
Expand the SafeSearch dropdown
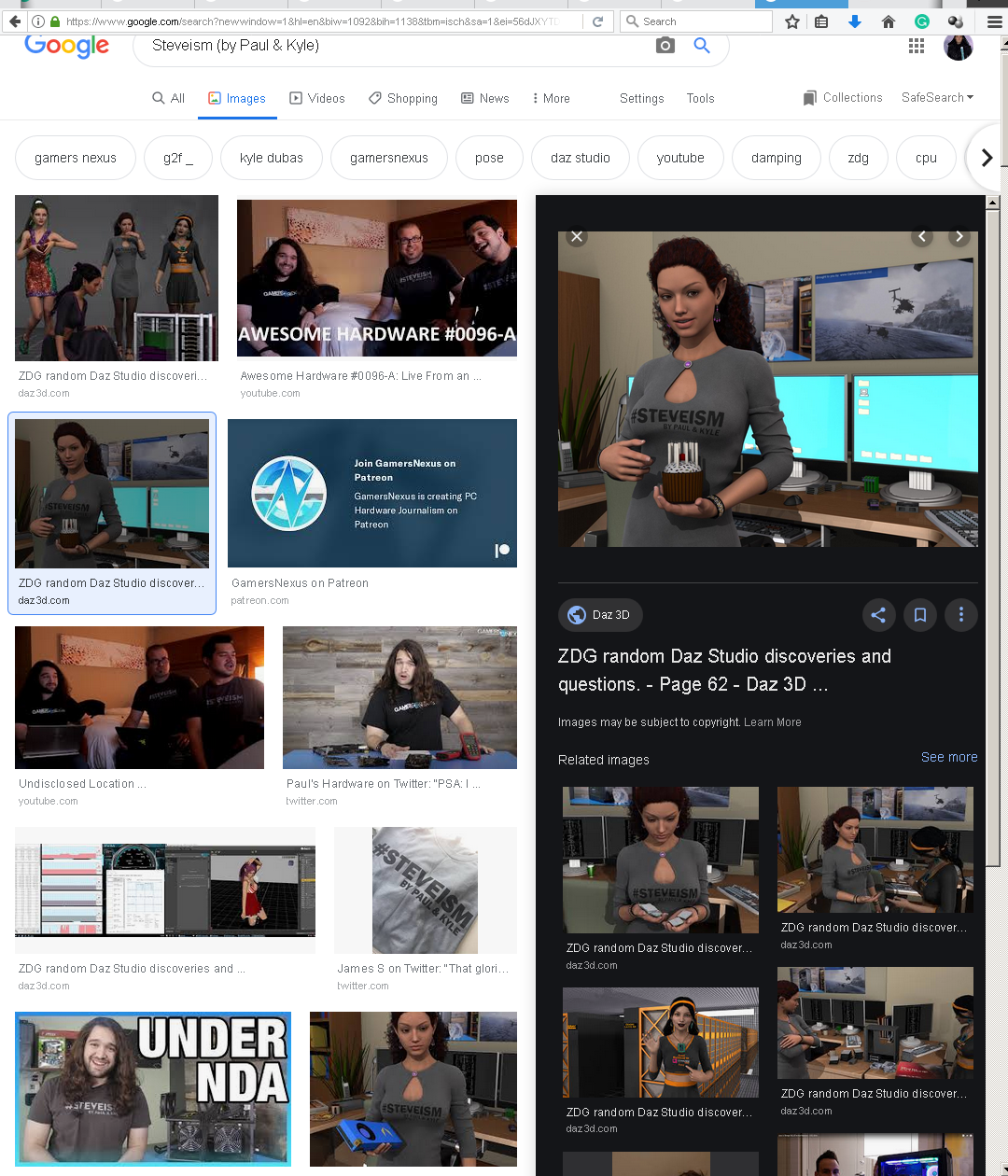click(937, 97)
